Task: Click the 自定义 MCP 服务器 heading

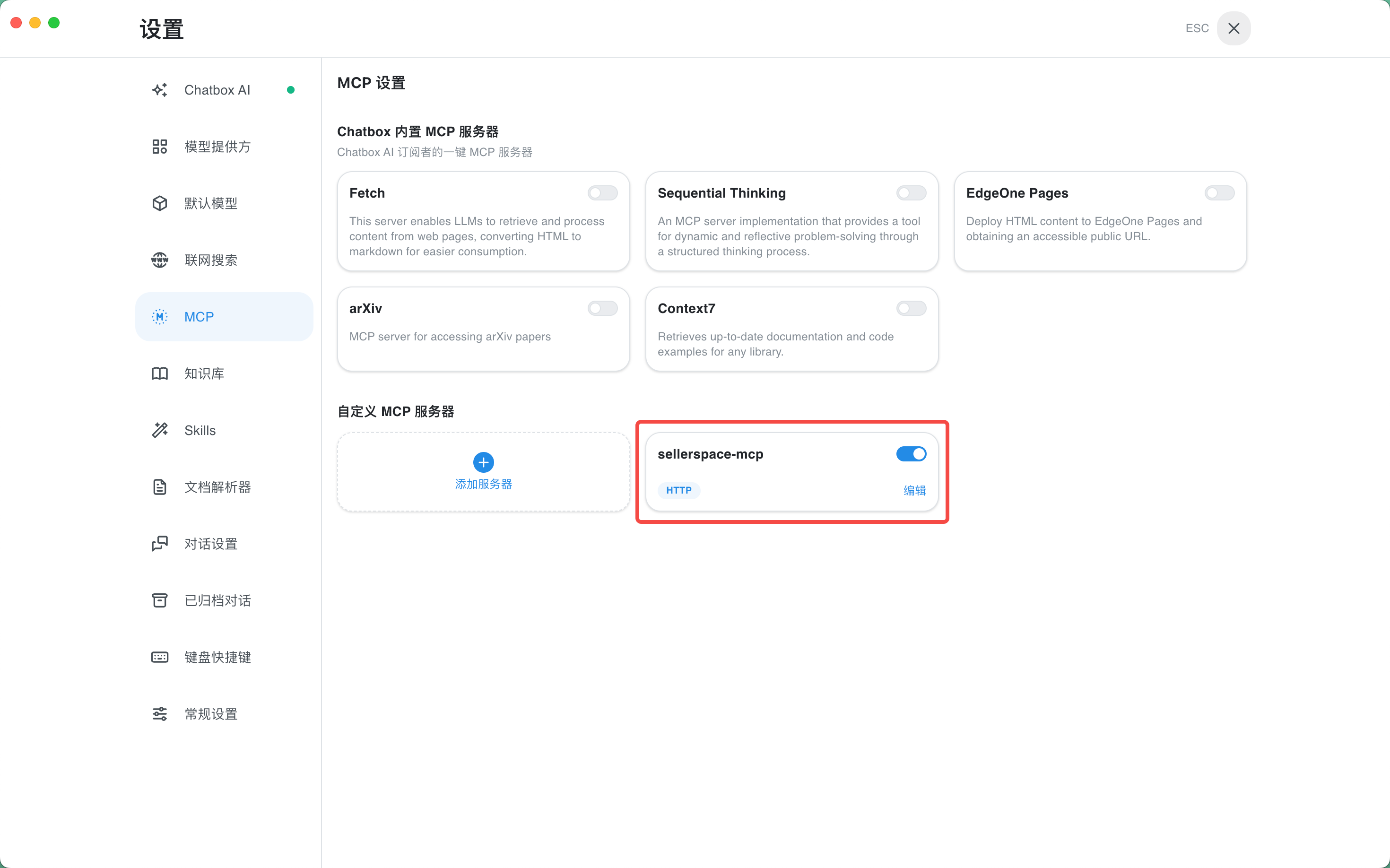Action: (x=396, y=412)
